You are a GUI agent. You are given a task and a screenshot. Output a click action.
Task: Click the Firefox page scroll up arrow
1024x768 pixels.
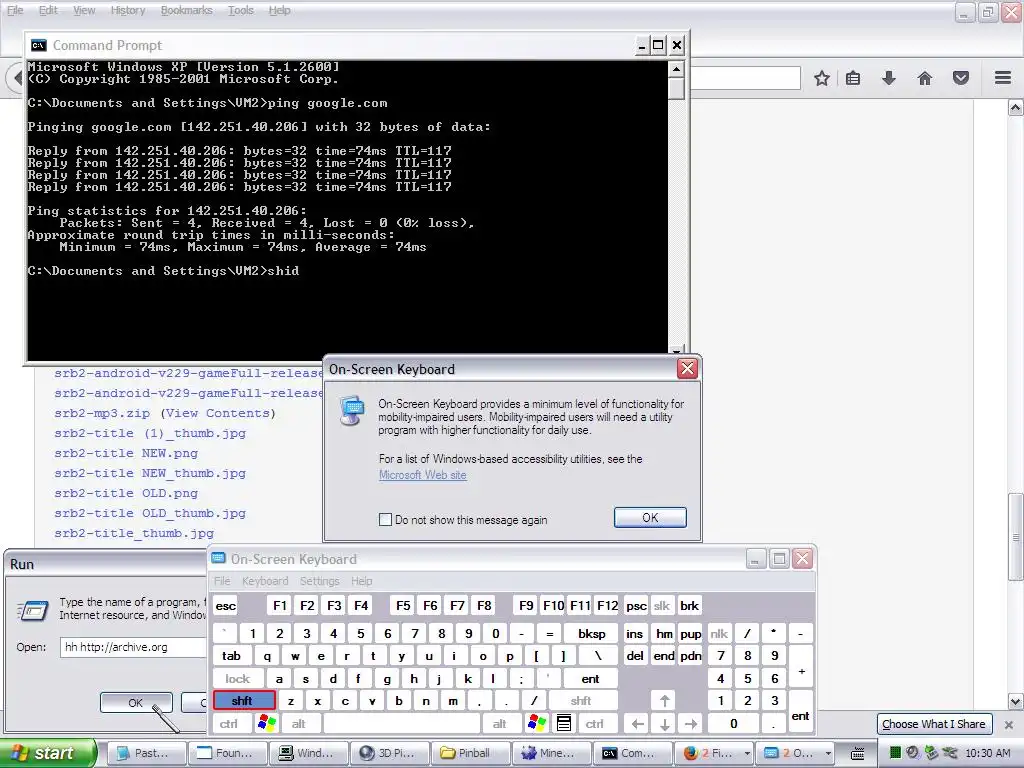tap(1016, 108)
